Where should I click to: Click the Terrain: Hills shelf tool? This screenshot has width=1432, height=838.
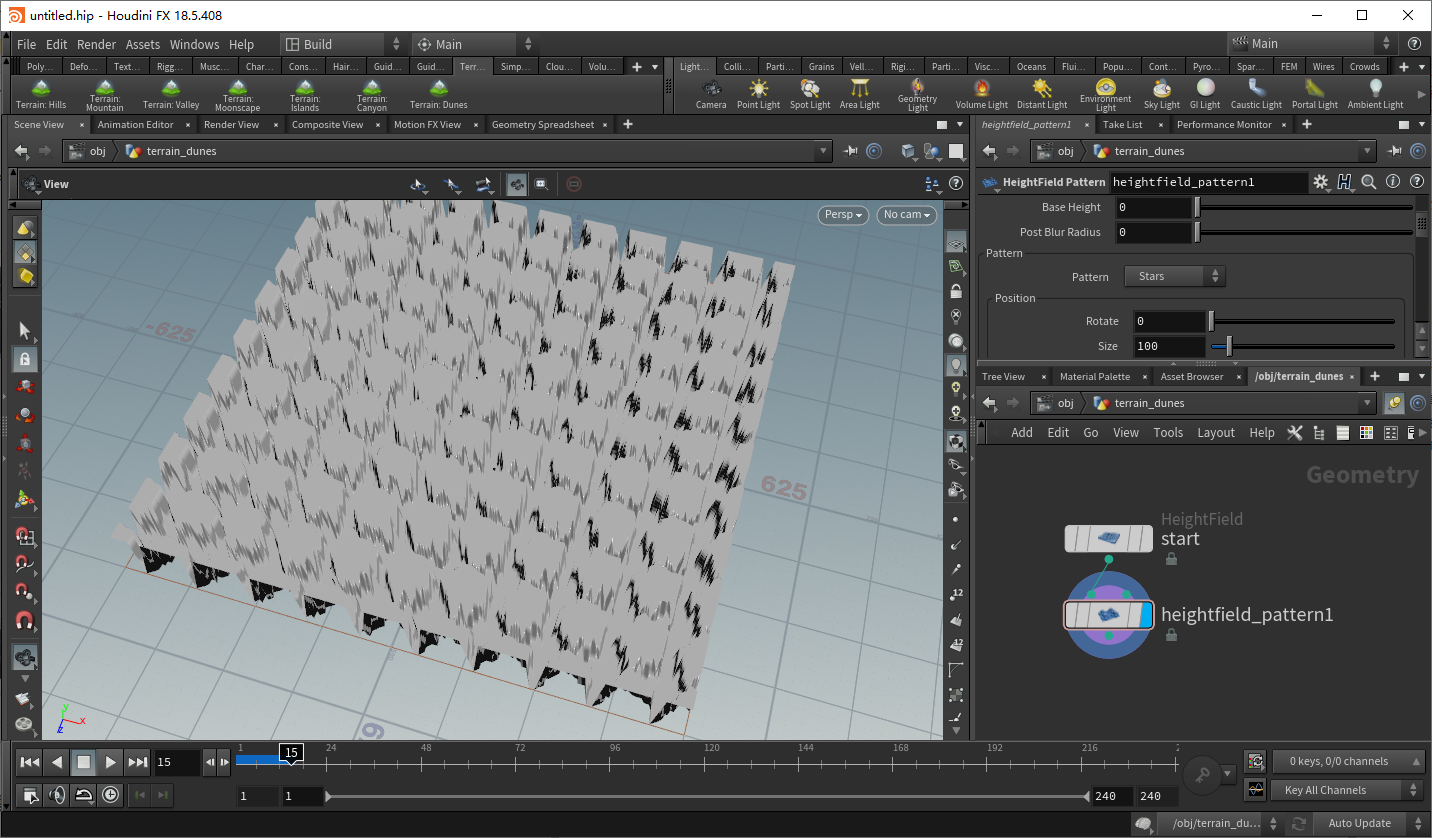[x=40, y=94]
